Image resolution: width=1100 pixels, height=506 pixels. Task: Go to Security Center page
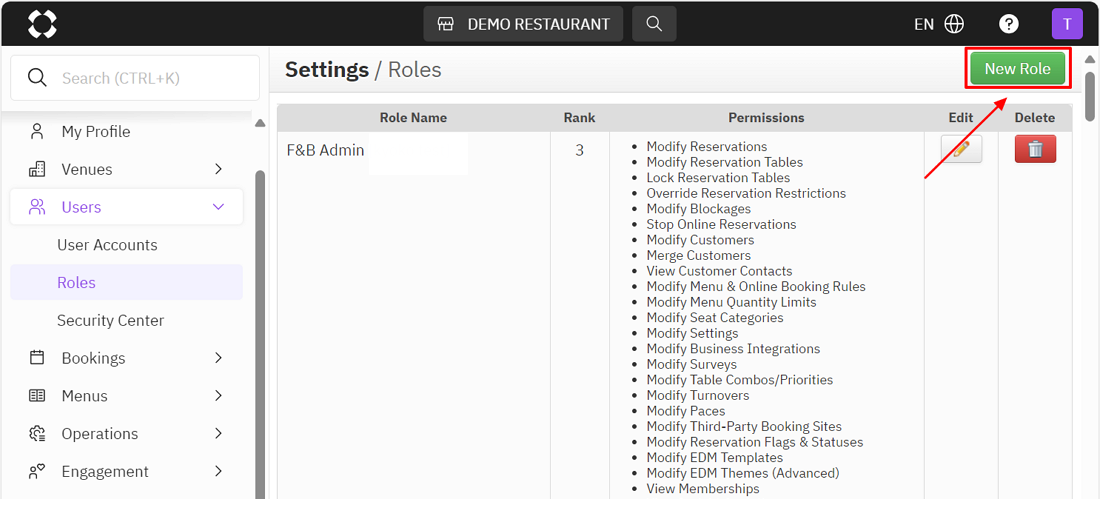tap(110, 321)
